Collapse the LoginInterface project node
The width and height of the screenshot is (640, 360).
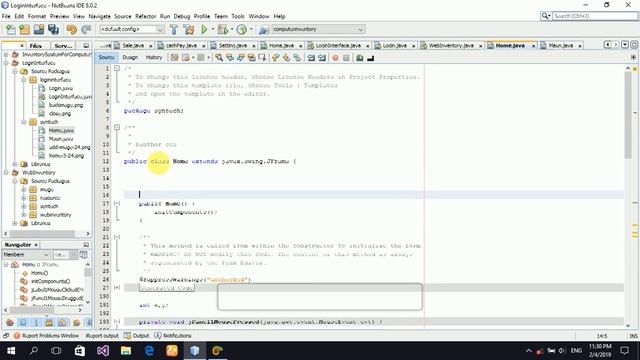tap(6, 63)
